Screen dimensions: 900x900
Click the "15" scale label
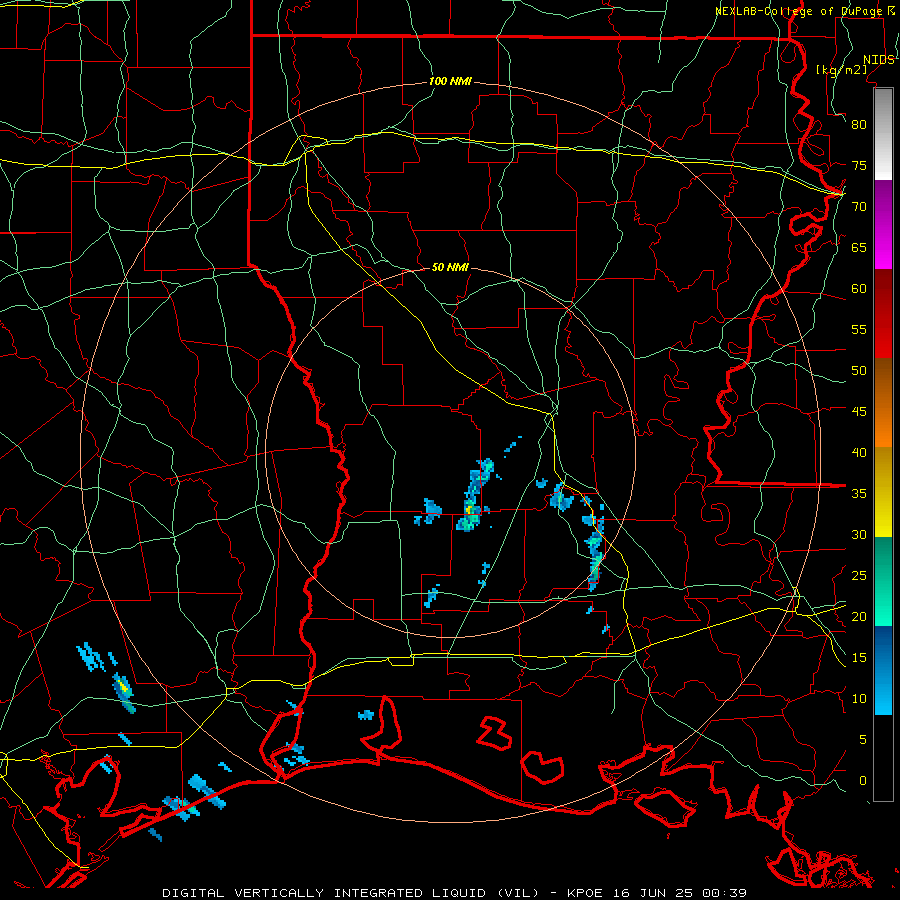tap(859, 658)
